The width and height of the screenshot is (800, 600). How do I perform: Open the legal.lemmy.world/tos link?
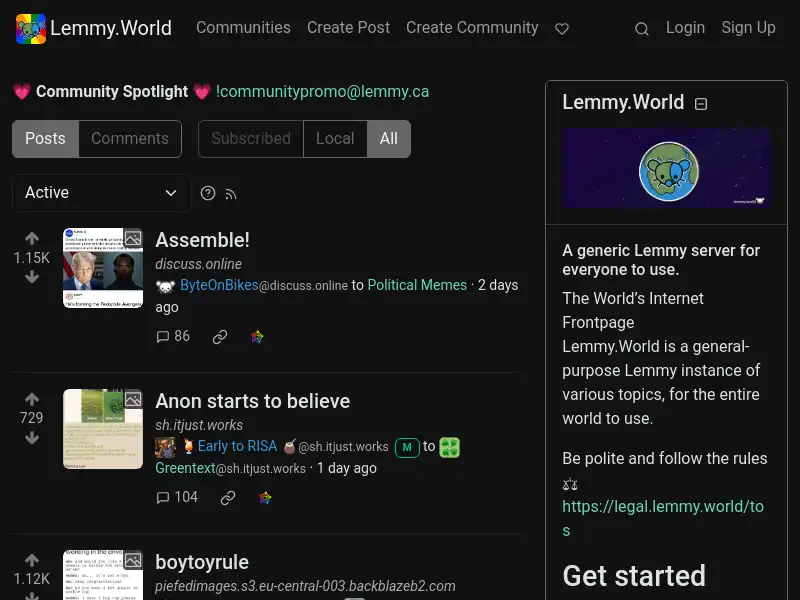pyautogui.click(x=663, y=518)
